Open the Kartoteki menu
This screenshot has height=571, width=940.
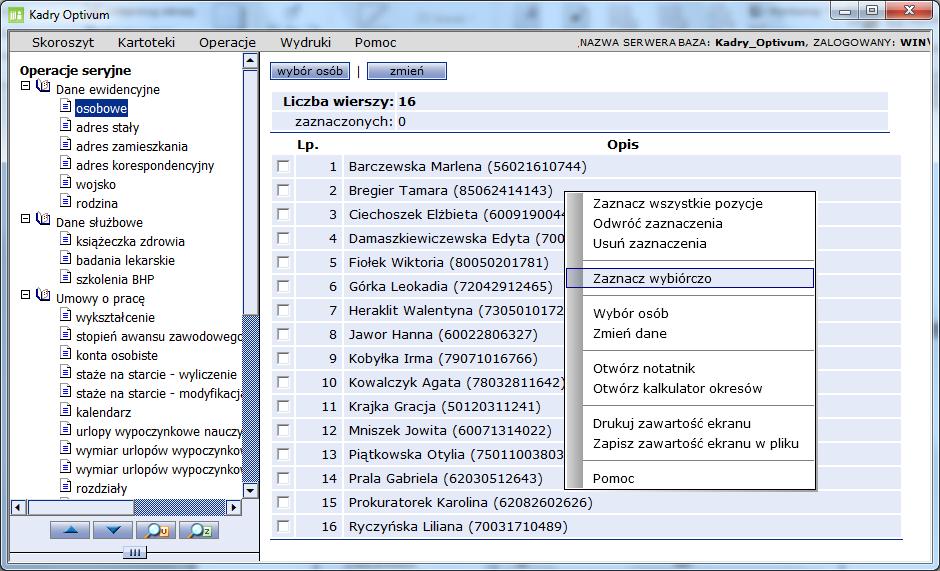coord(146,43)
